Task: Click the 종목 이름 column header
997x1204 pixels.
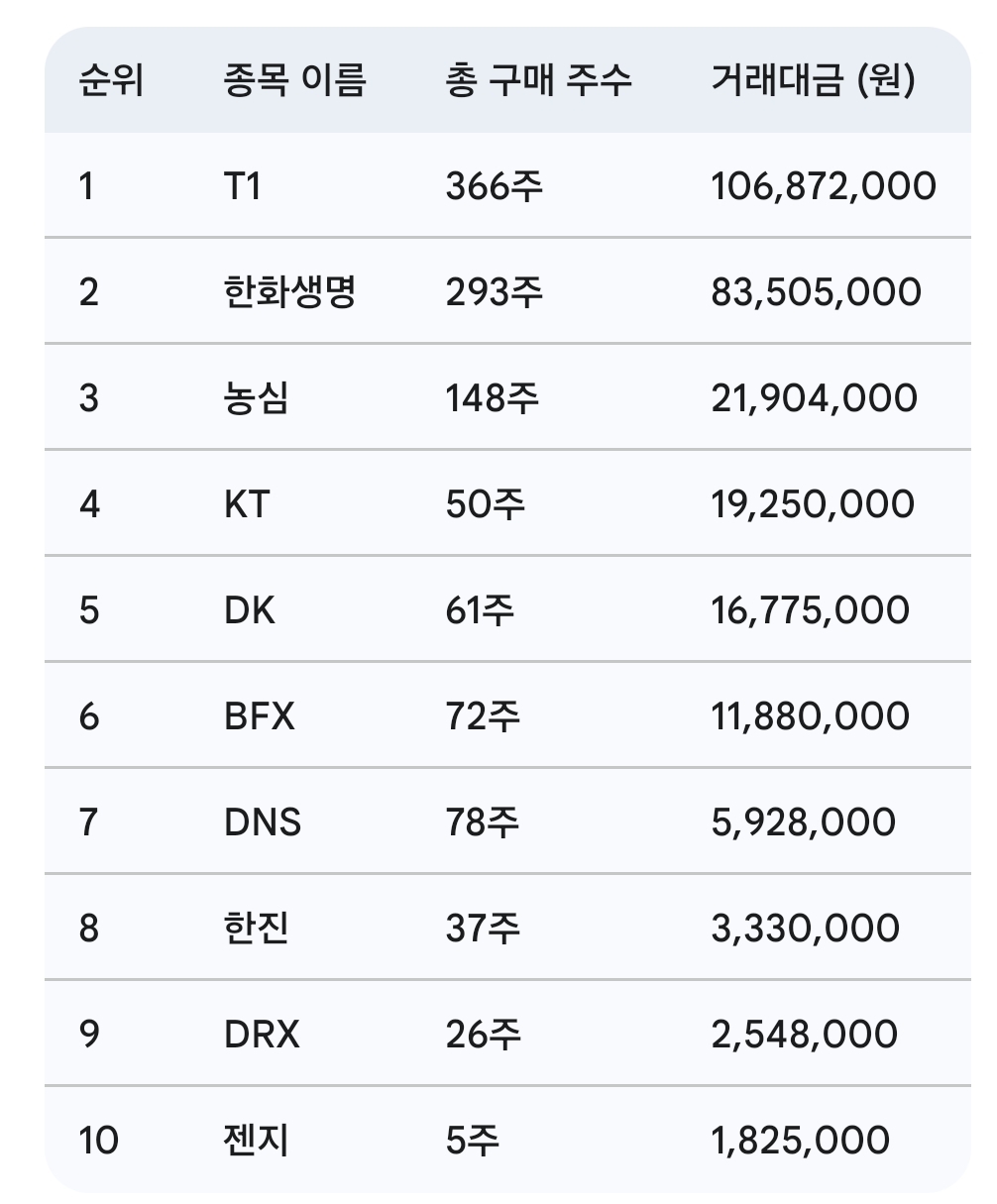Action: coord(294,80)
